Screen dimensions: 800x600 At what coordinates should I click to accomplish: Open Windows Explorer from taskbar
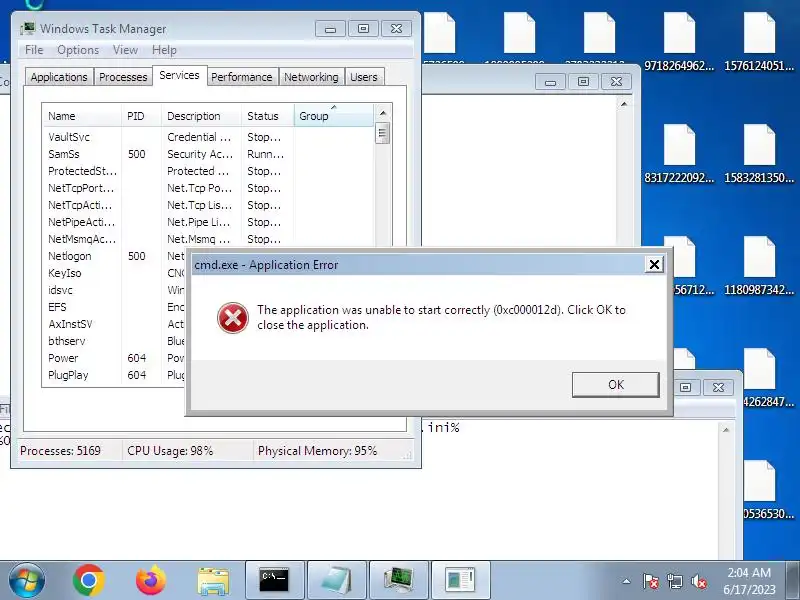[213, 581]
